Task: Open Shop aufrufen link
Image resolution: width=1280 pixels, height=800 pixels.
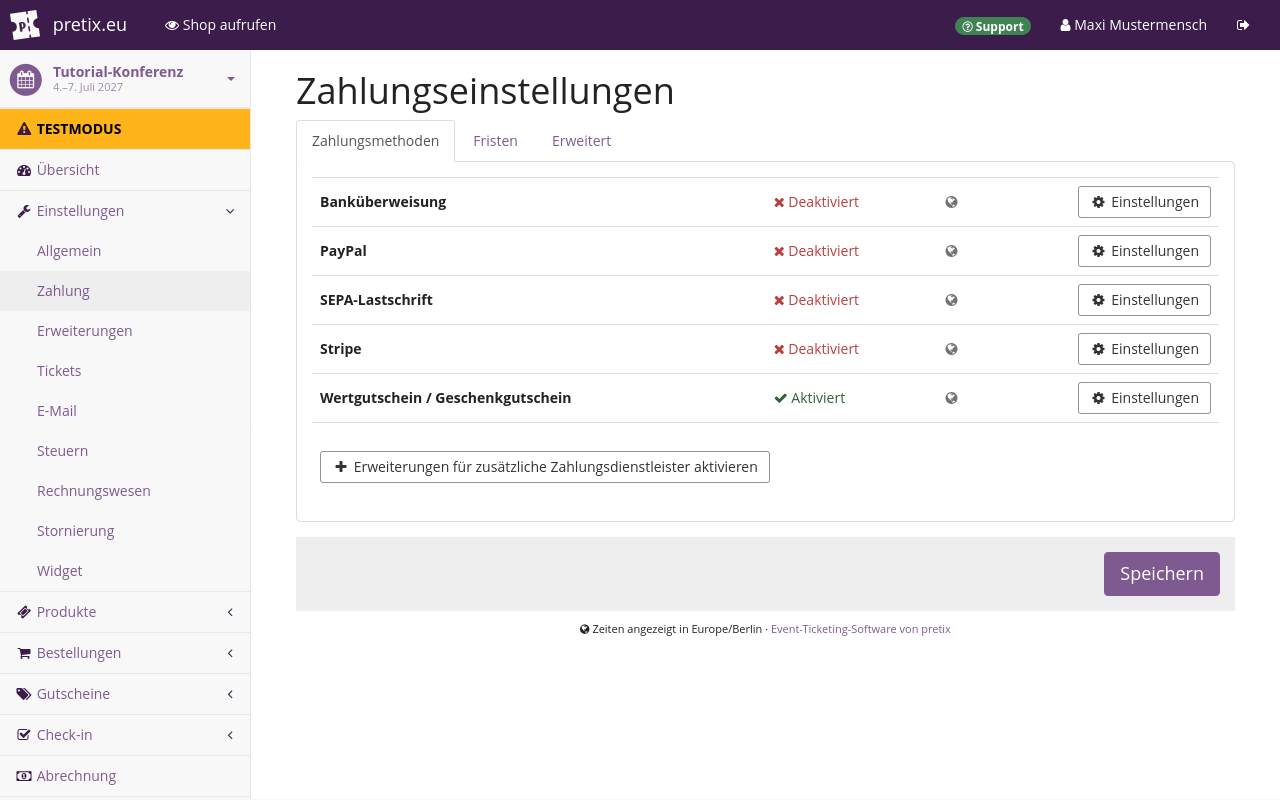Action: (220, 25)
